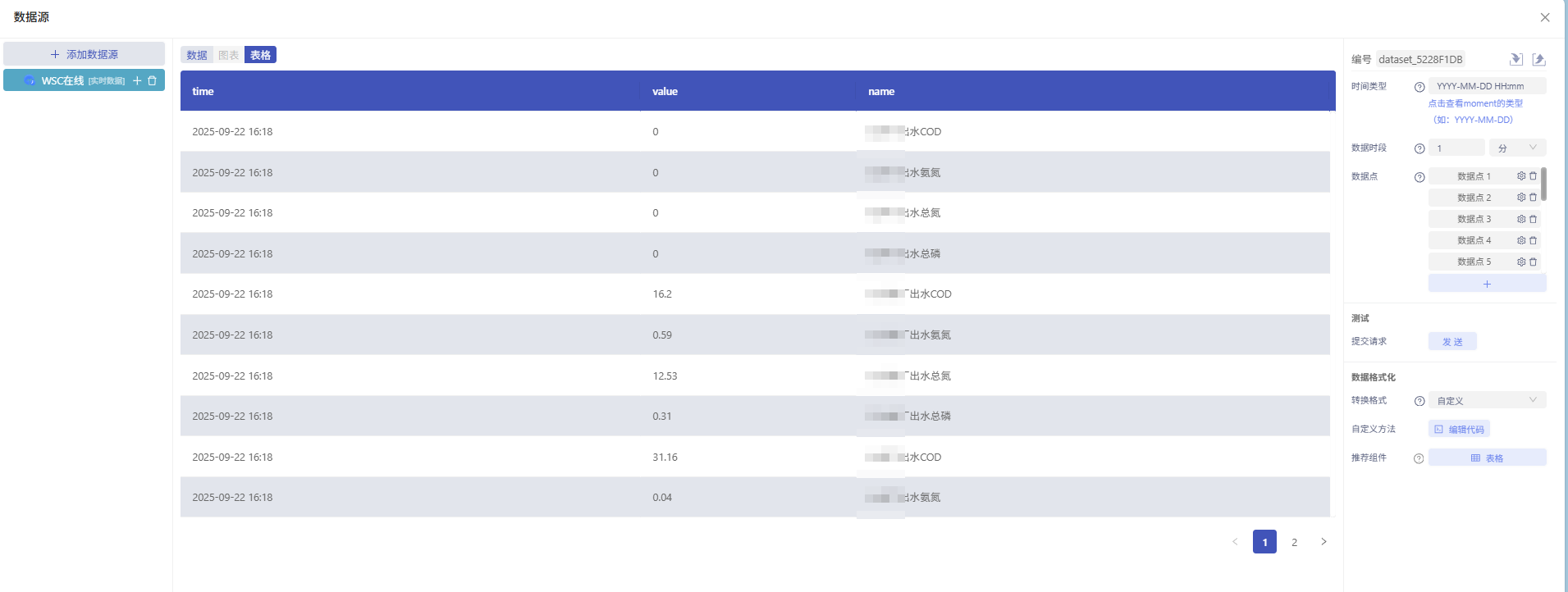
Task: Open the 分 time unit dropdown
Action: coord(1517,148)
